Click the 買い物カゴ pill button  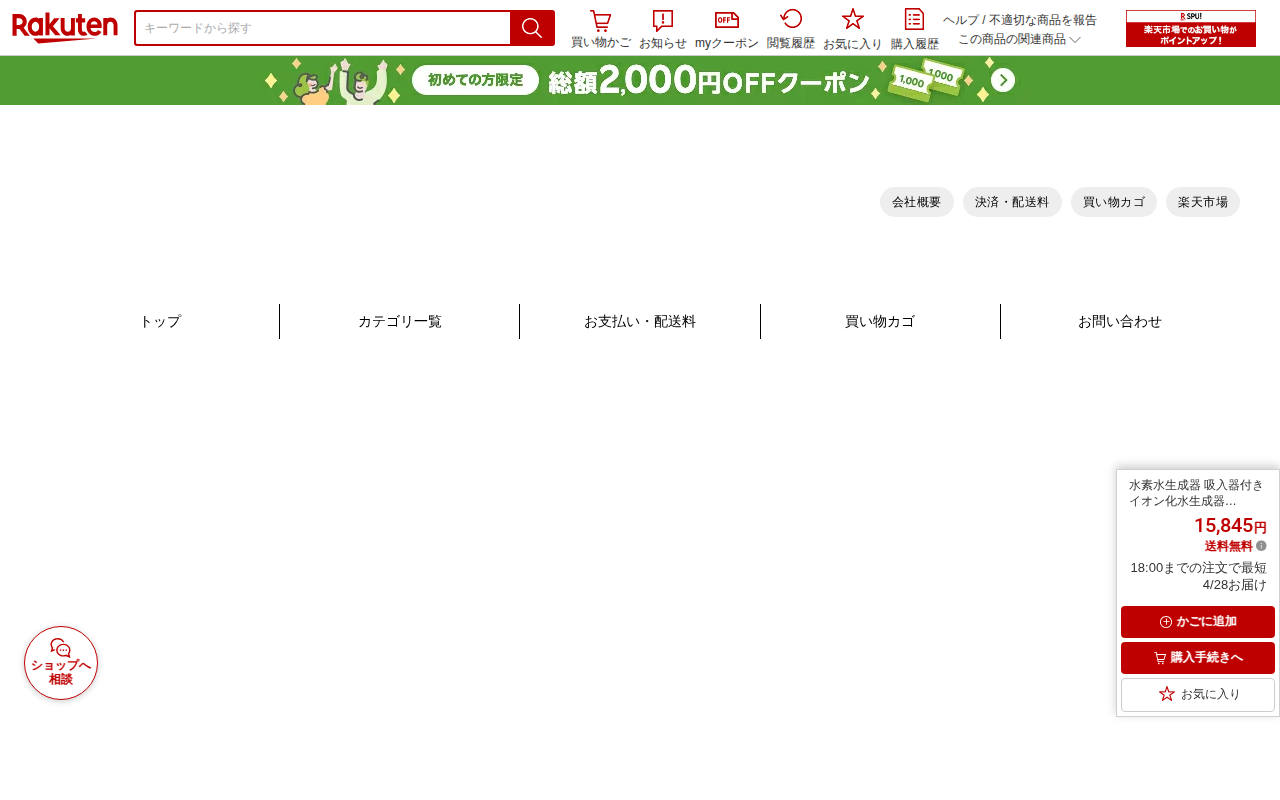click(x=1114, y=202)
